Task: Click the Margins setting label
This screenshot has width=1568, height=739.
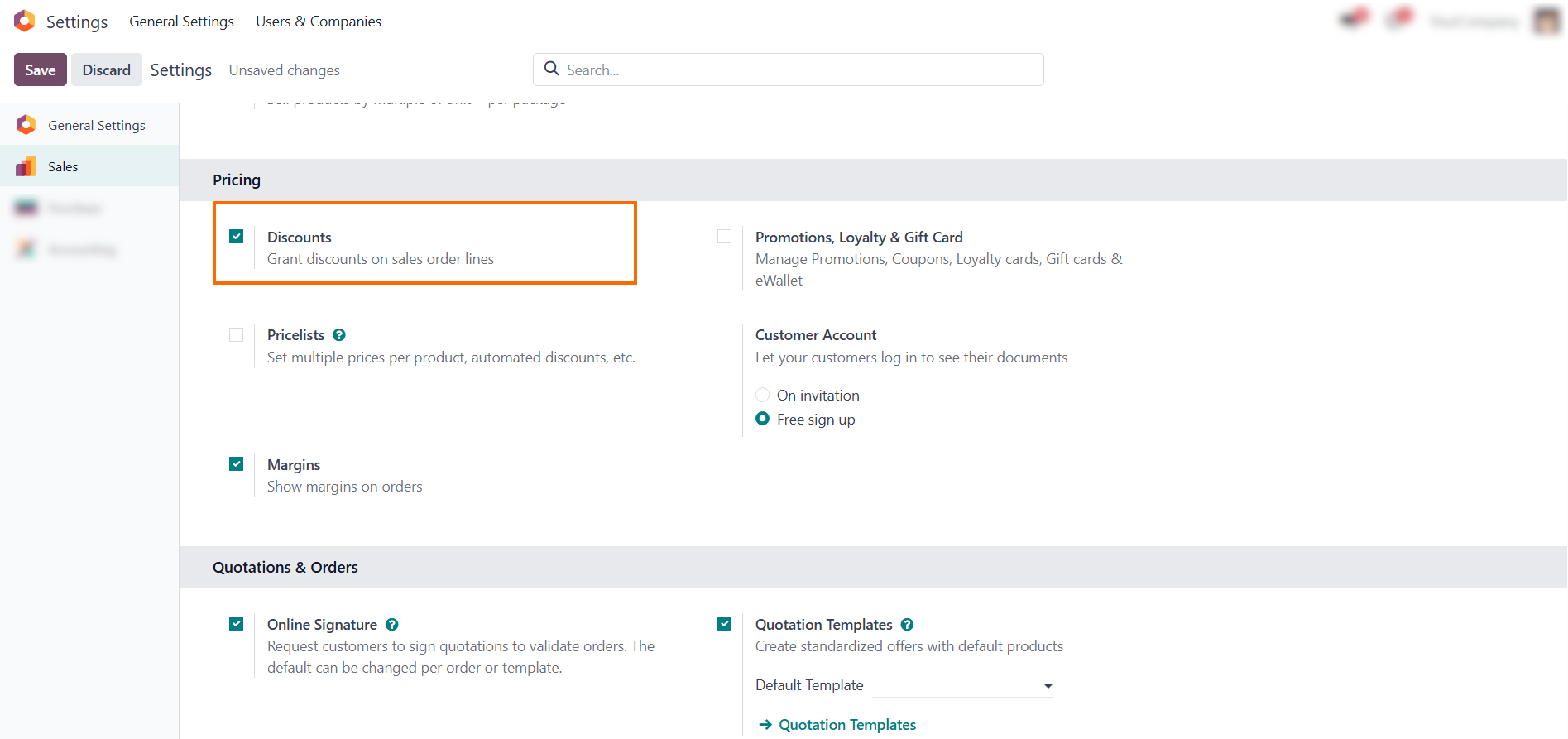Action: click(294, 465)
